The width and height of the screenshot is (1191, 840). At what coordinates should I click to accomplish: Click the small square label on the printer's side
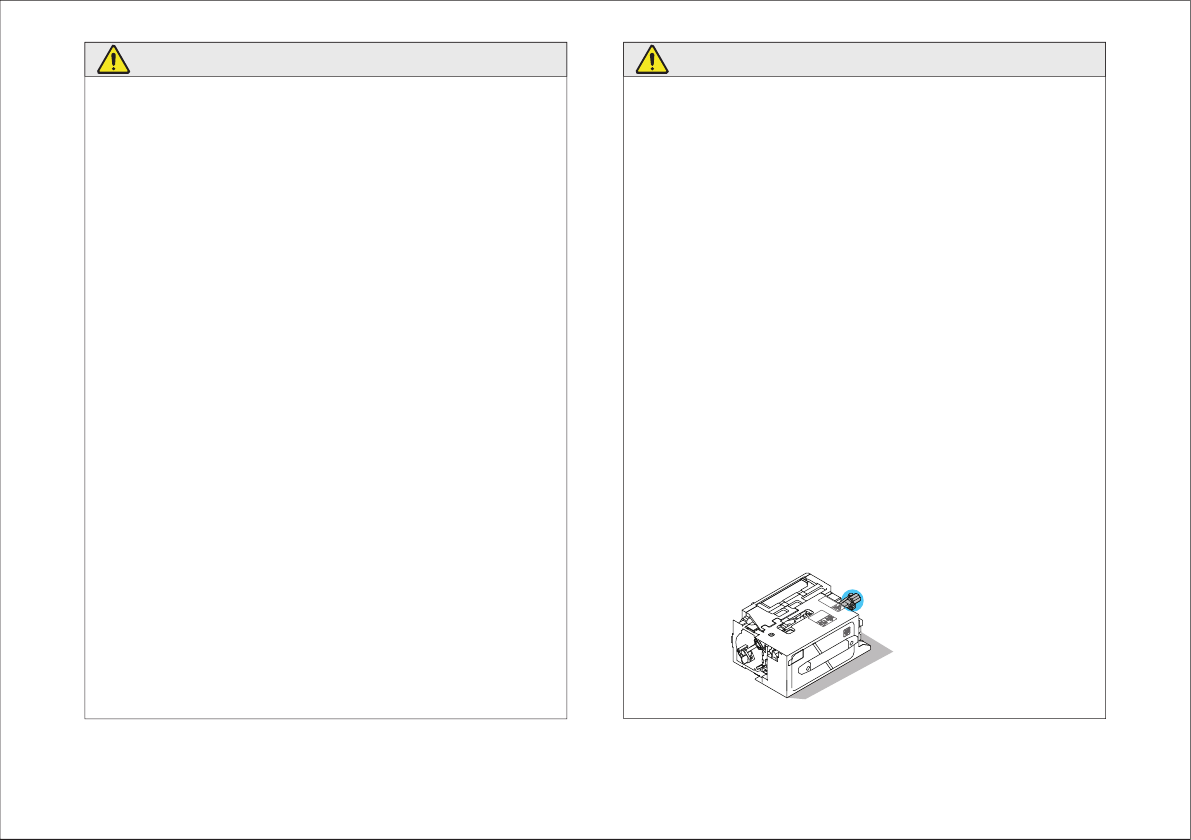[x=847, y=632]
